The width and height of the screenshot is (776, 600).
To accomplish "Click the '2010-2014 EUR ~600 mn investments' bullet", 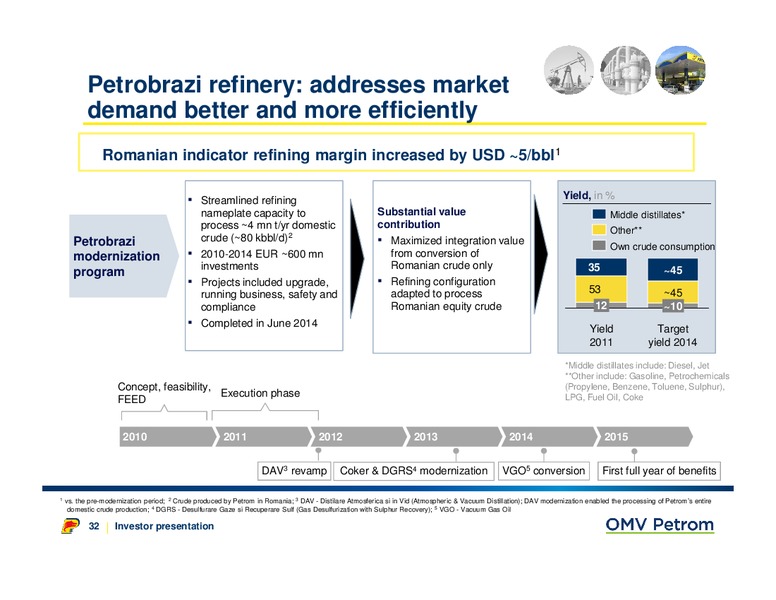I will click(262, 260).
